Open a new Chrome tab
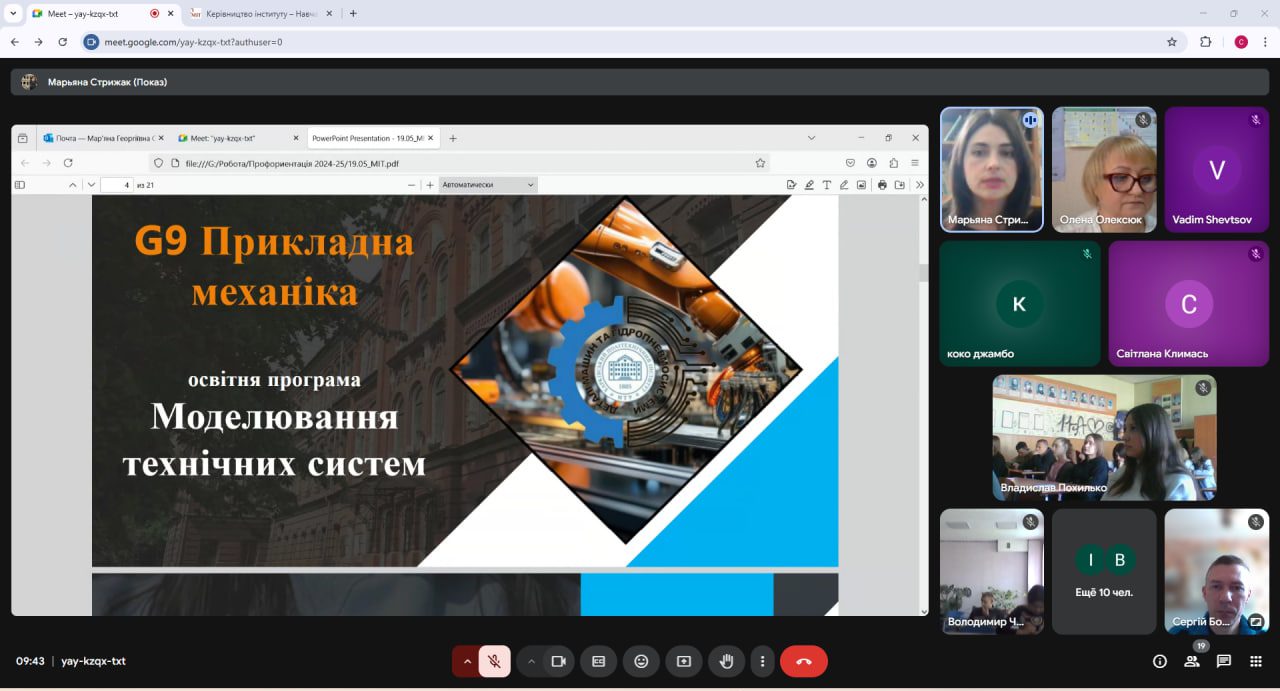This screenshot has width=1280, height=691. tap(353, 14)
